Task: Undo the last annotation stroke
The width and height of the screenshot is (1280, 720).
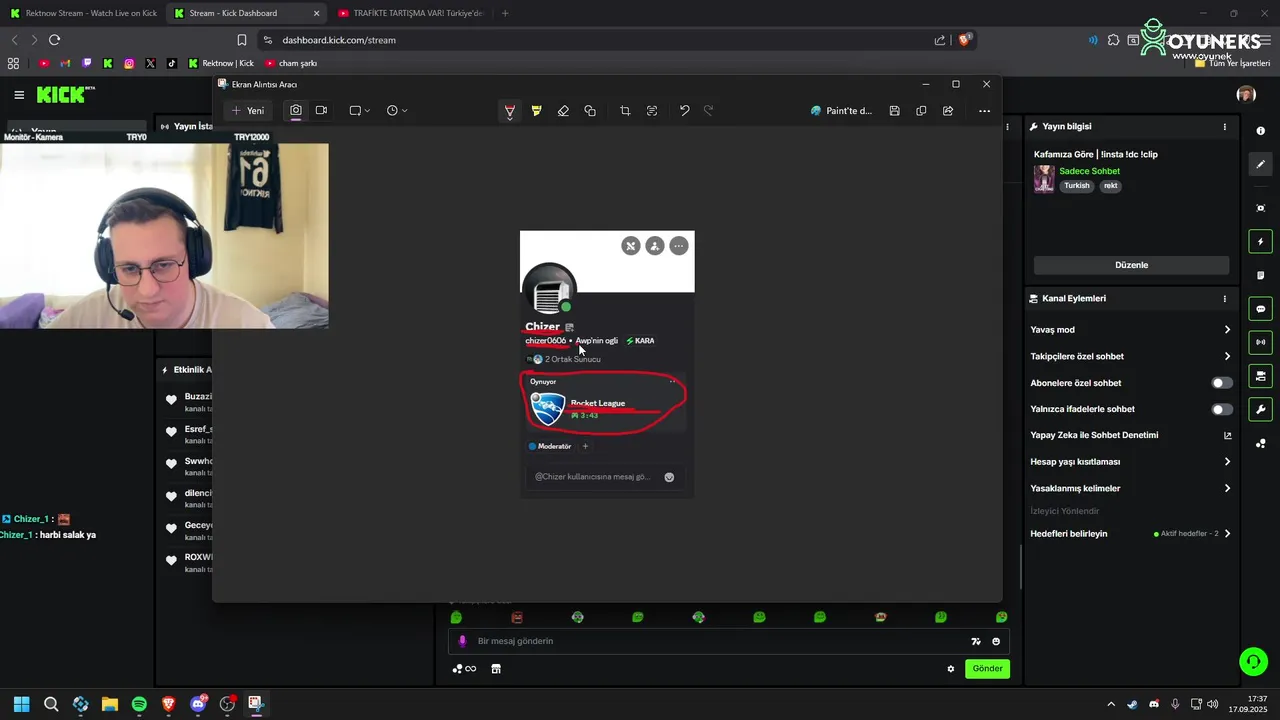Action: [684, 111]
